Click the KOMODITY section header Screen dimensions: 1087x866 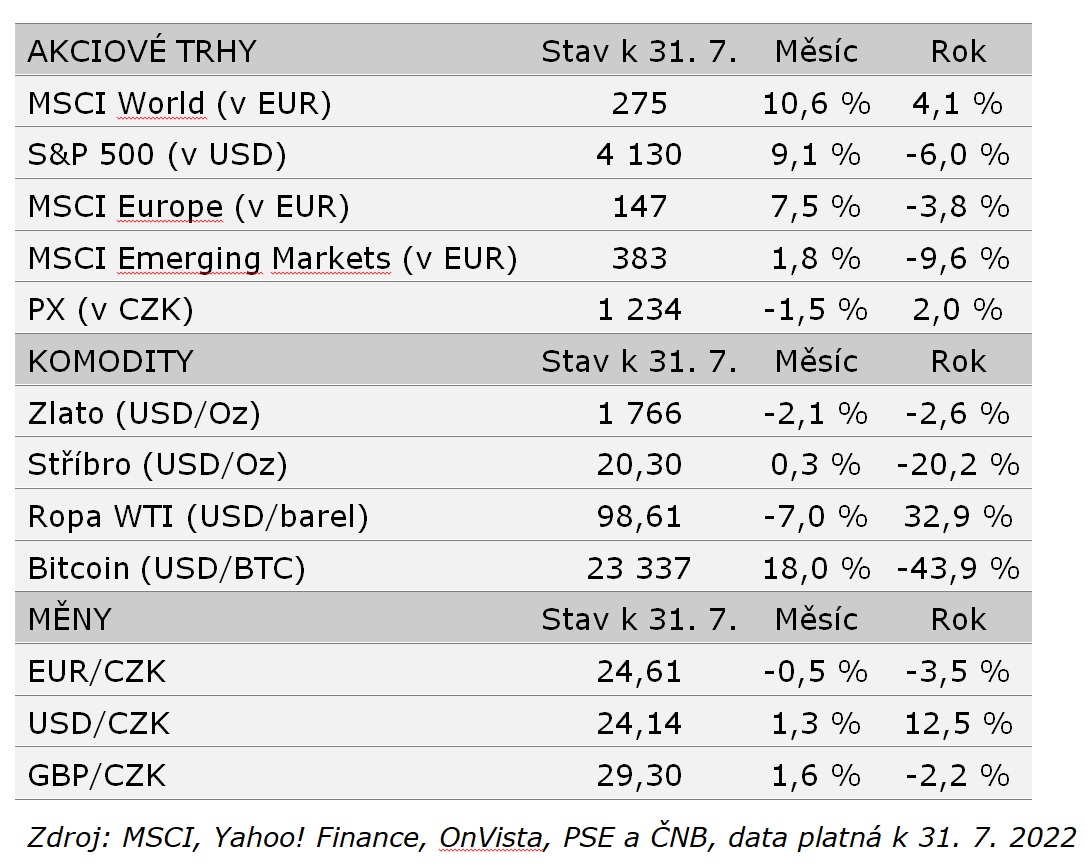click(x=110, y=361)
